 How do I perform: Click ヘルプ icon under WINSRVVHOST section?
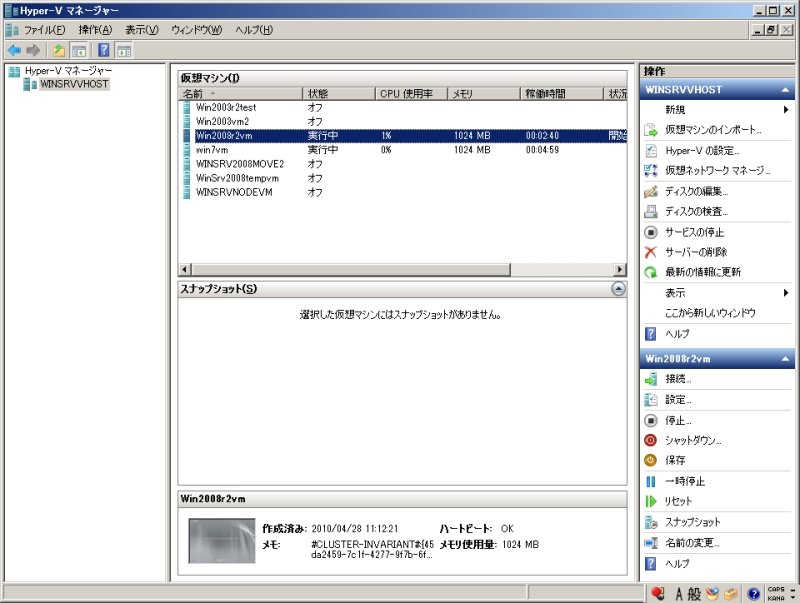(x=651, y=334)
